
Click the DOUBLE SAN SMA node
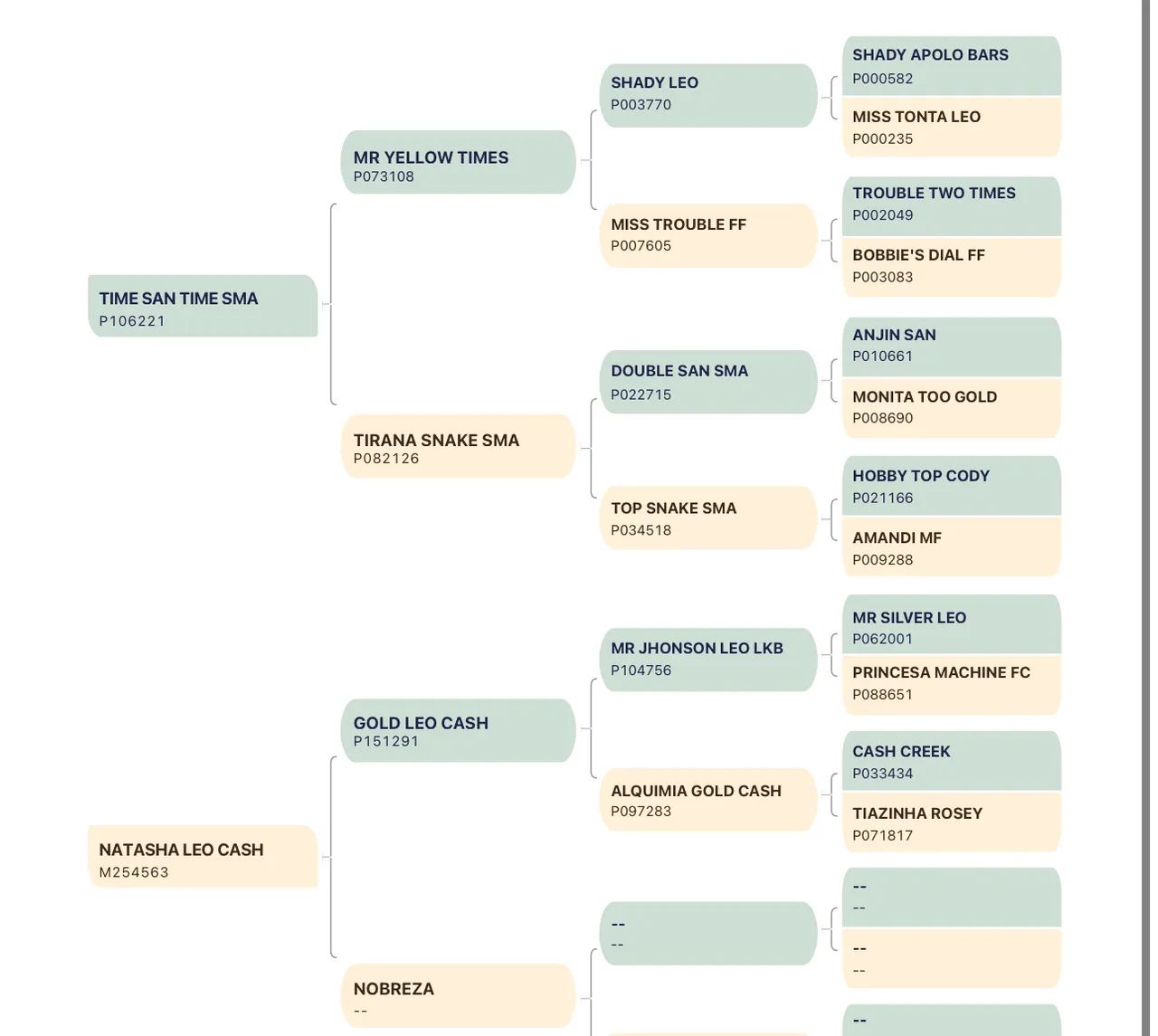tap(708, 382)
